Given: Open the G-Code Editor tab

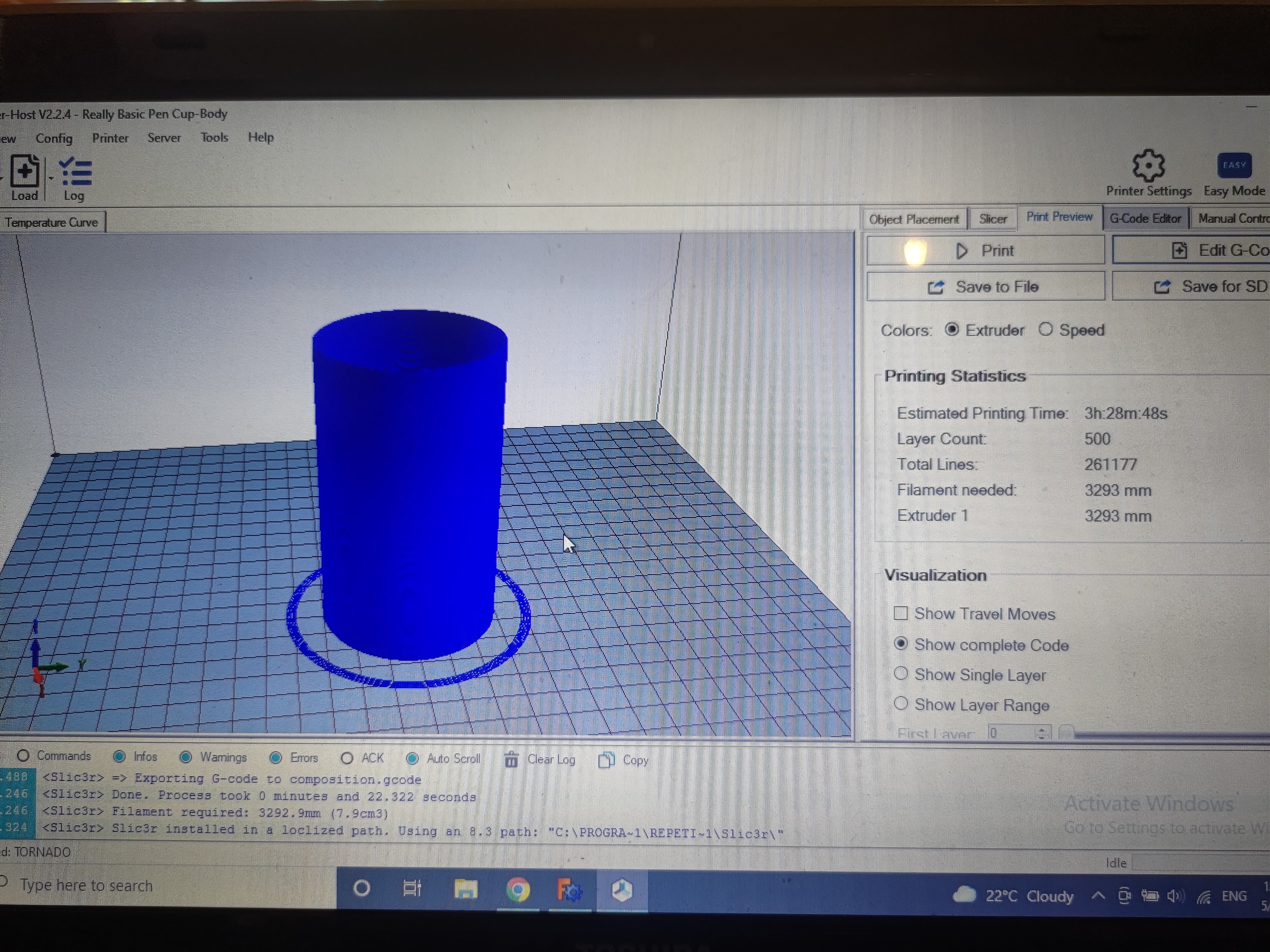Looking at the screenshot, I should (1145, 218).
